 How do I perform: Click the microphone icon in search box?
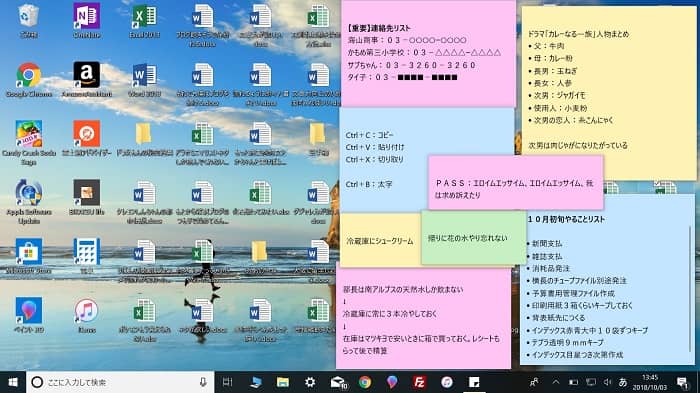point(203,382)
